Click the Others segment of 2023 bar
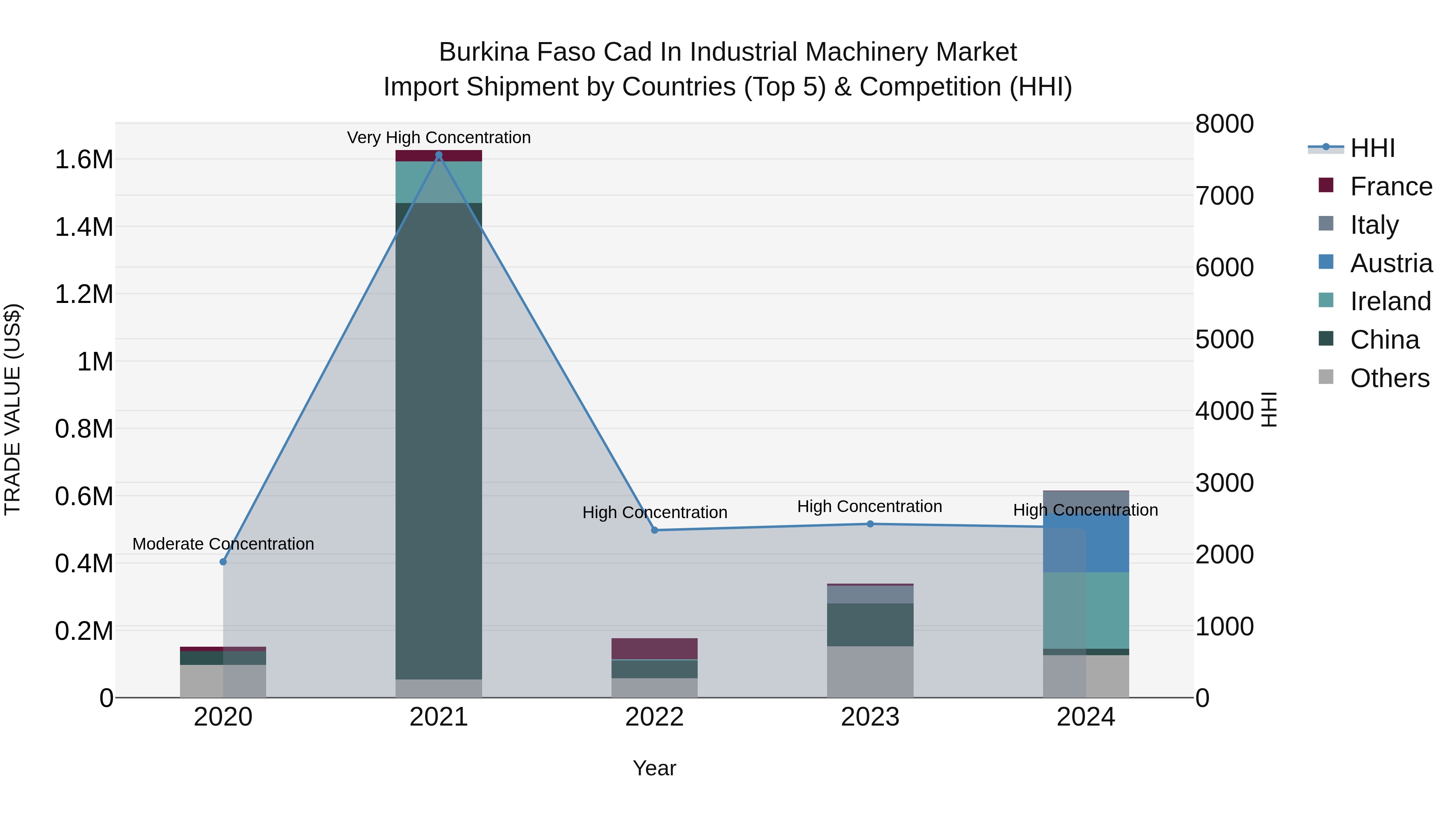This screenshot has height=819, width=1456. coord(870,672)
